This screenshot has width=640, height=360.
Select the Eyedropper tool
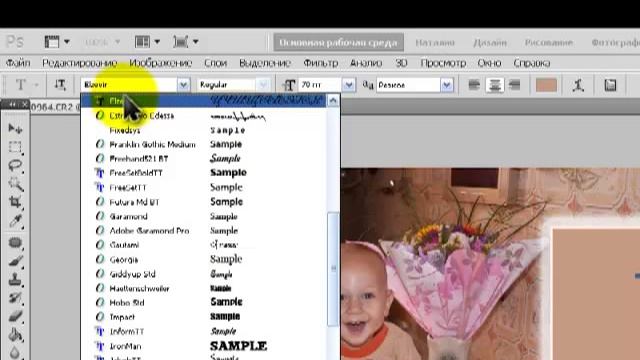(15, 221)
